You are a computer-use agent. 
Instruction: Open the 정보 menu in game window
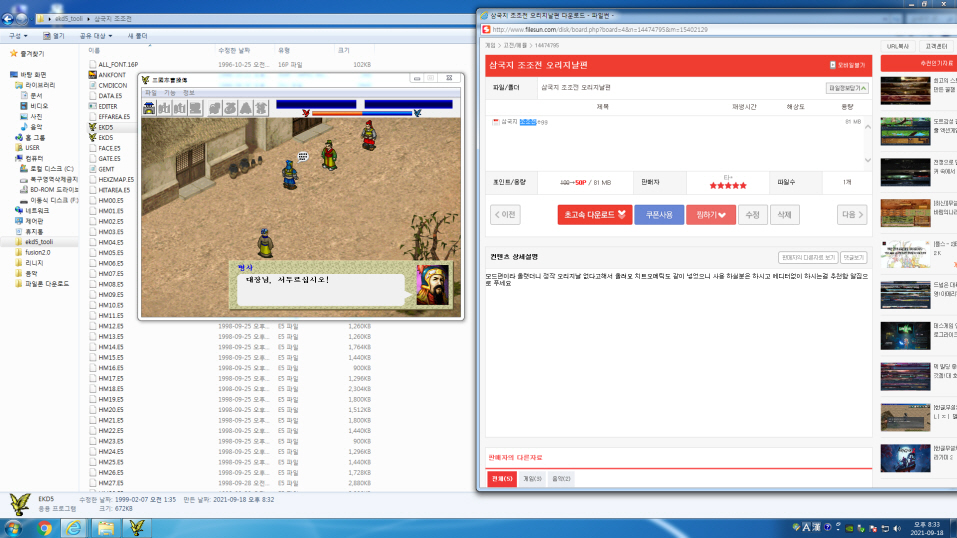(189, 93)
